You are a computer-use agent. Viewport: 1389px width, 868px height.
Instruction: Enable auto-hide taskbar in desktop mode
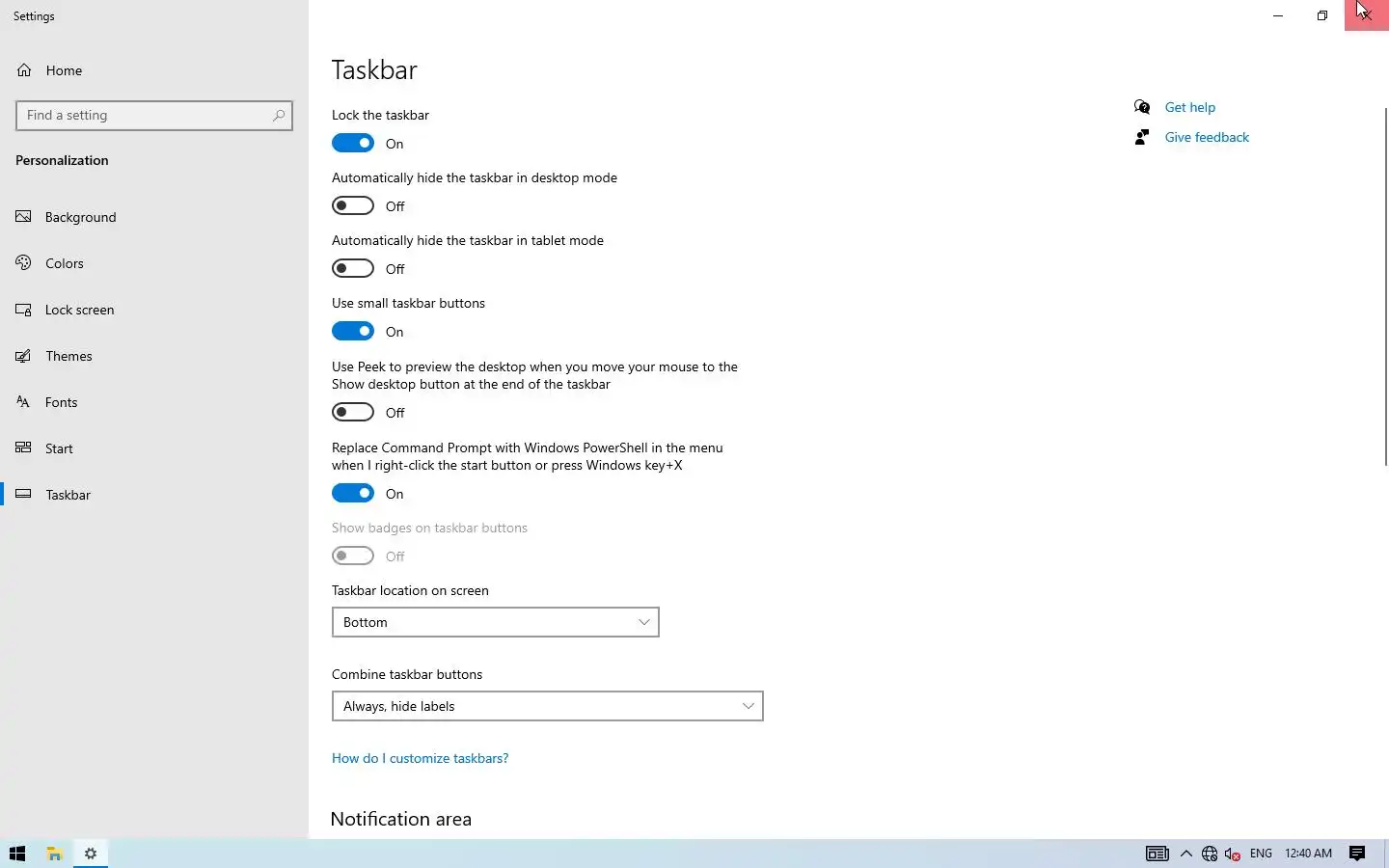pos(353,206)
